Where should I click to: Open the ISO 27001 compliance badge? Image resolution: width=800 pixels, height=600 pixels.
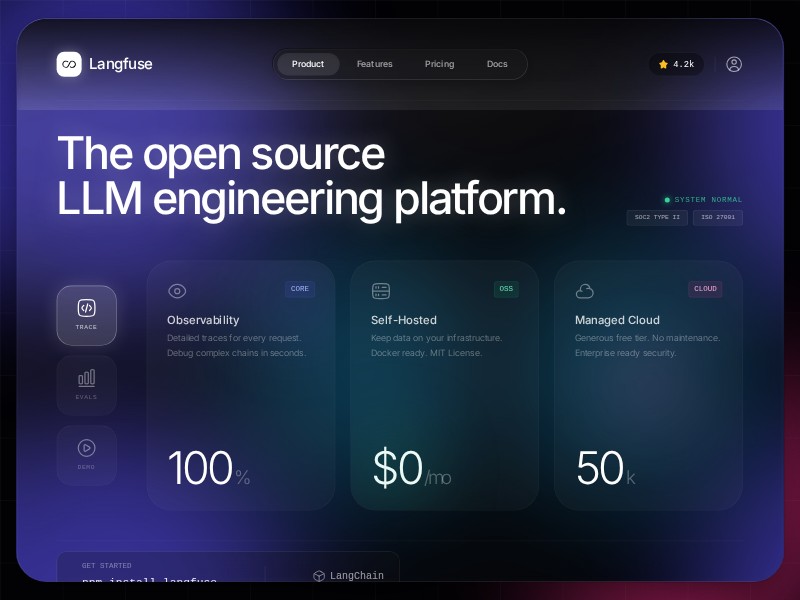pos(718,218)
